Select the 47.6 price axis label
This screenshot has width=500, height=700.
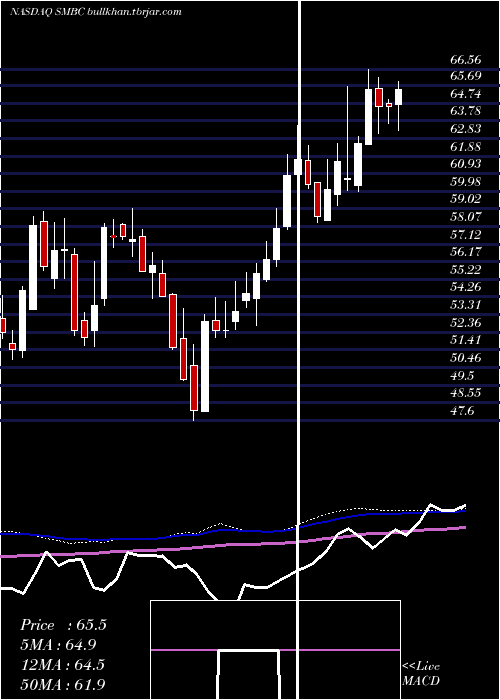(x=462, y=411)
